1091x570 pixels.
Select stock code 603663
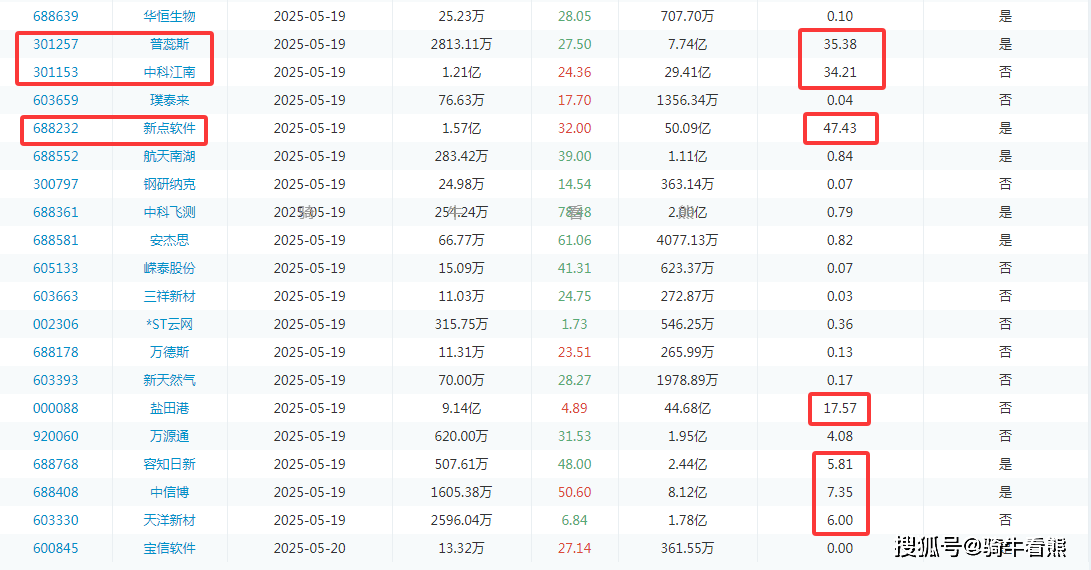[56, 296]
